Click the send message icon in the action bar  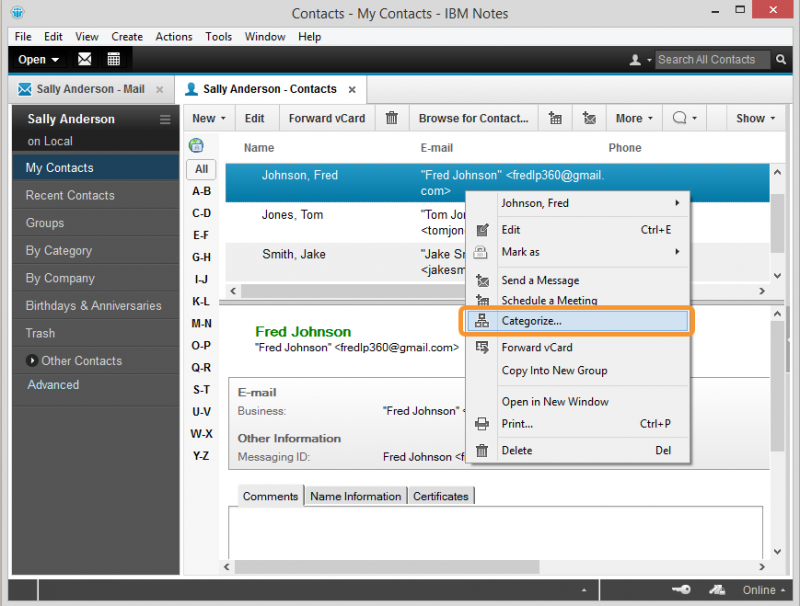pyautogui.click(x=589, y=118)
